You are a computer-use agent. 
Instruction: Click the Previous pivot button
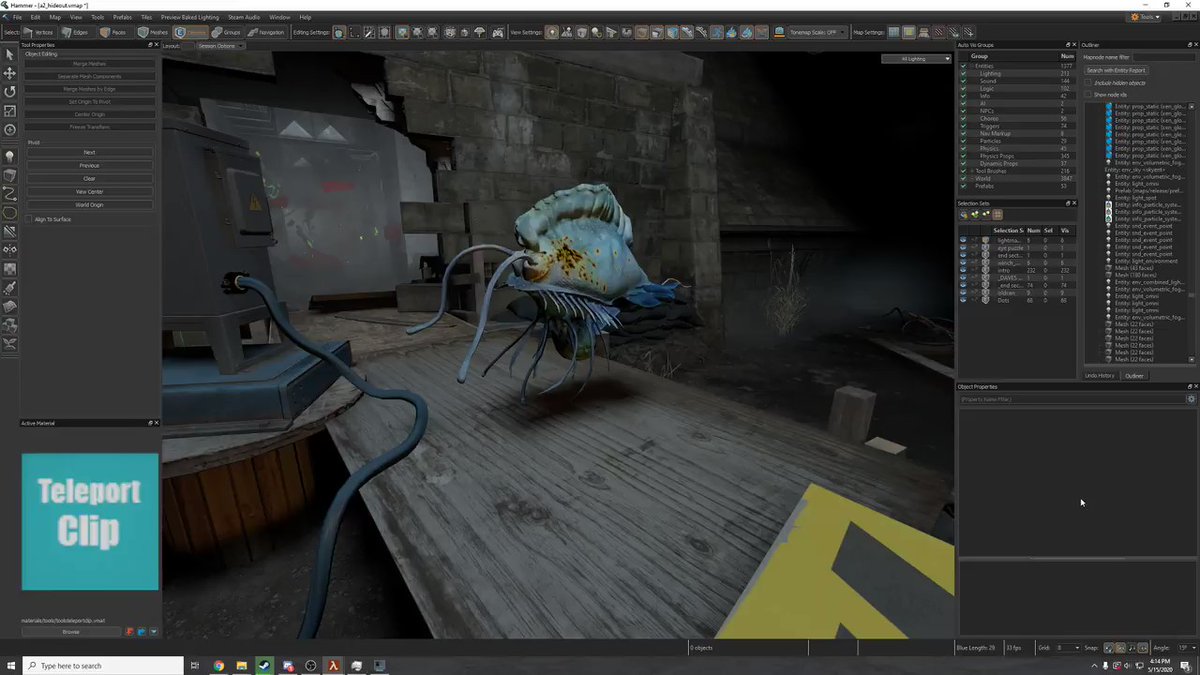(x=89, y=165)
